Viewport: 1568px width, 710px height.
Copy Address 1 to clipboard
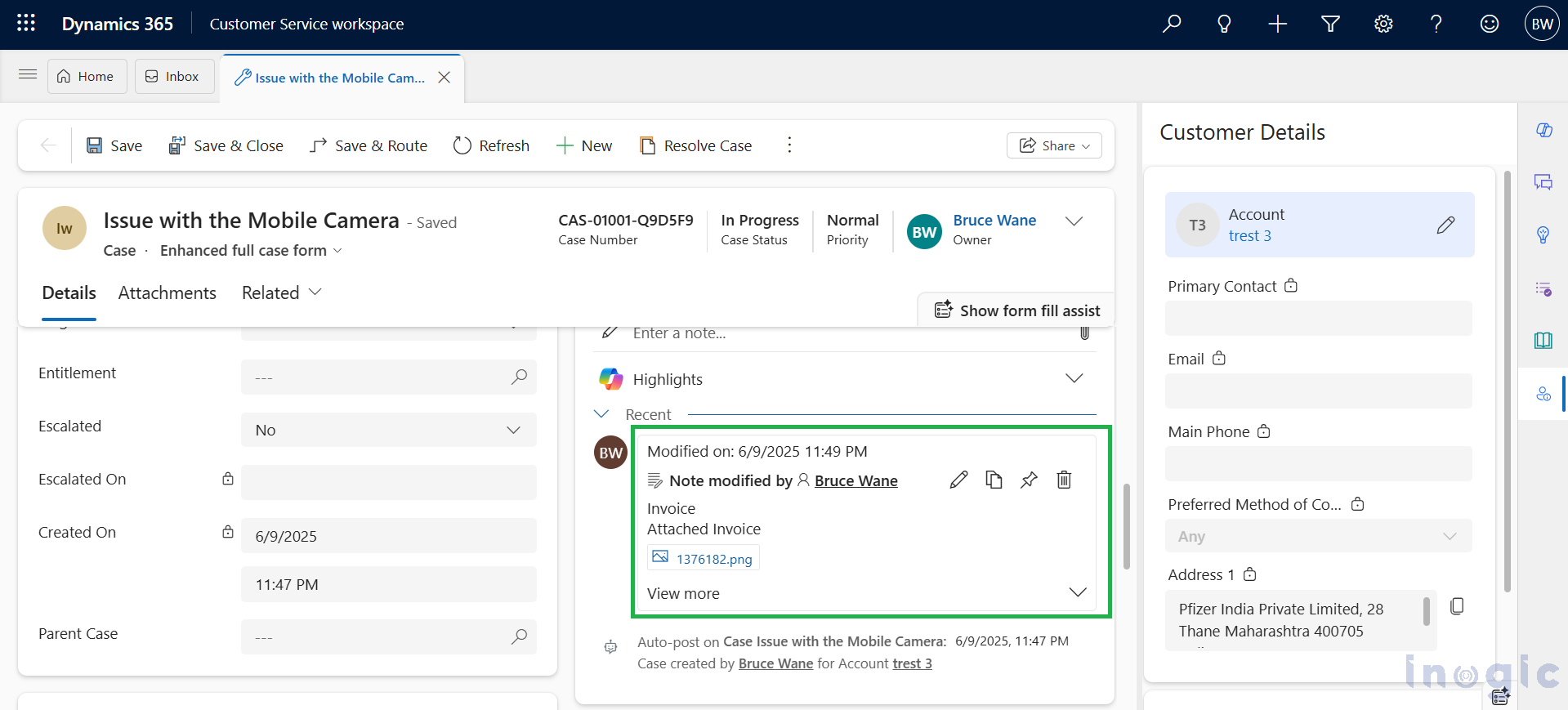[x=1457, y=606]
